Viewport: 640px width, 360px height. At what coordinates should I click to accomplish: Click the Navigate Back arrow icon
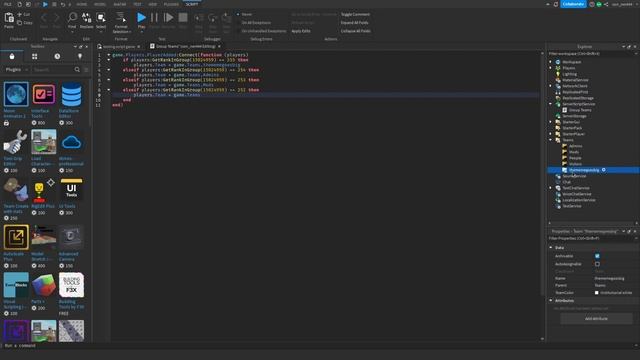(x=44, y=17)
